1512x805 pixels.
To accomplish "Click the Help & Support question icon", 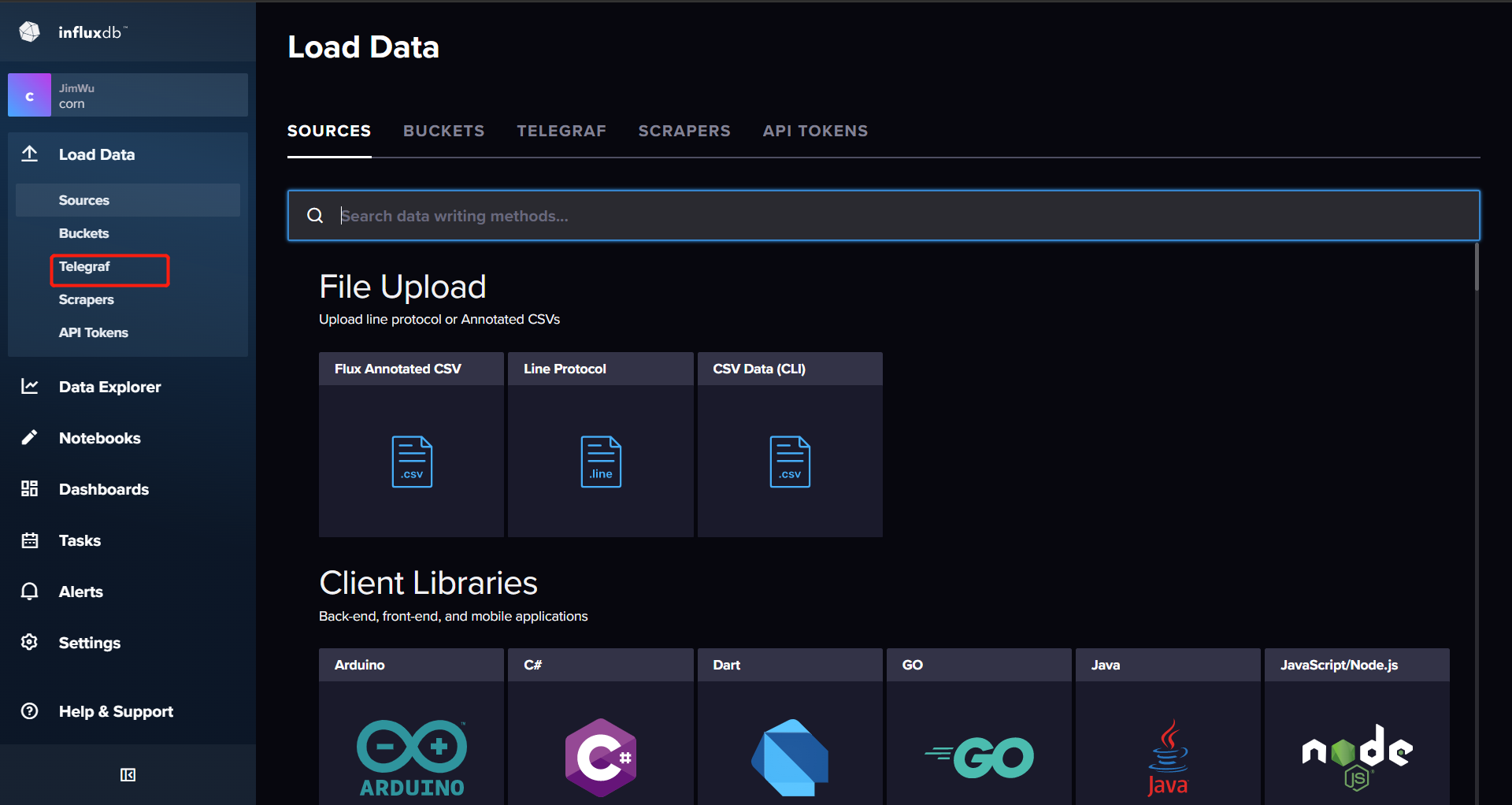I will pyautogui.click(x=30, y=710).
